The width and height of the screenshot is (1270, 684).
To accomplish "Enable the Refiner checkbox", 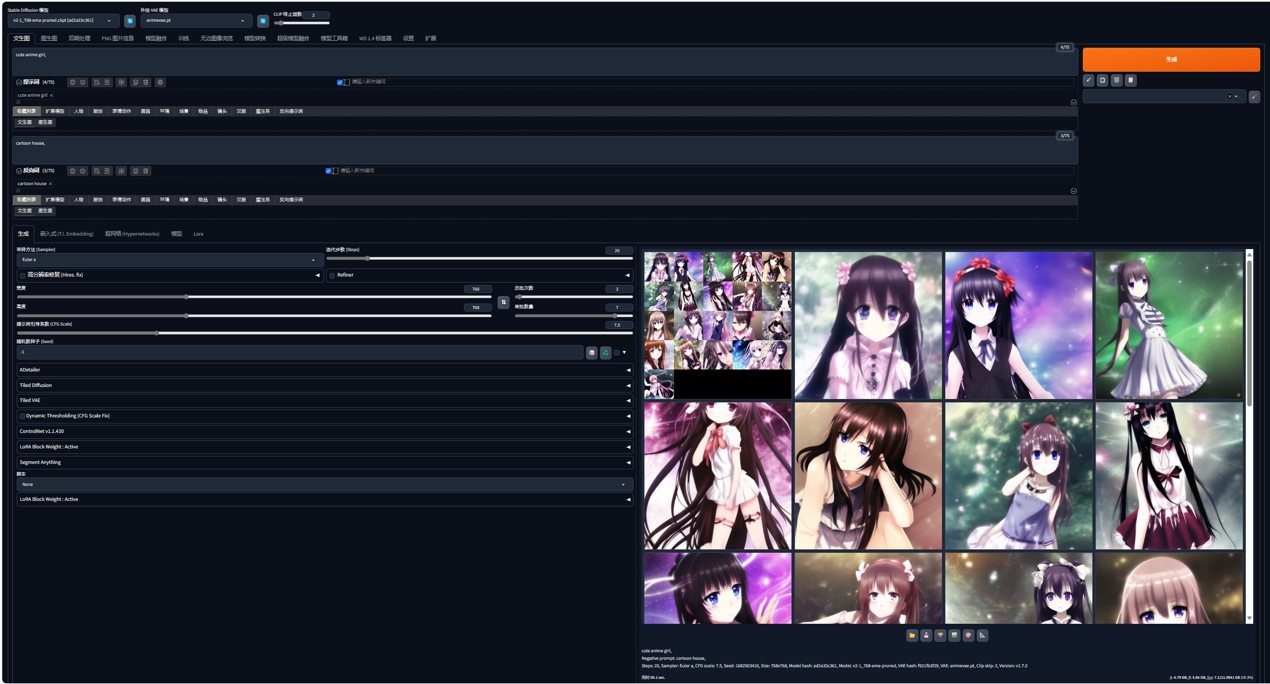I will [332, 275].
